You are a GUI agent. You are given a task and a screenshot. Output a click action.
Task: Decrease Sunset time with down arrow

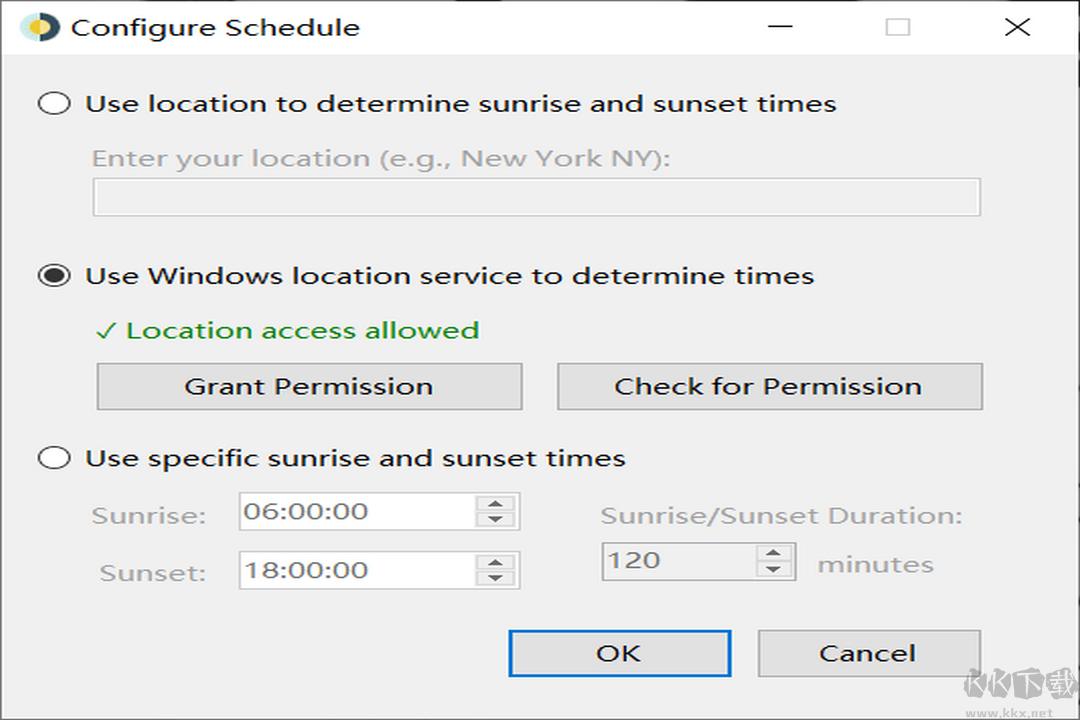pos(495,579)
